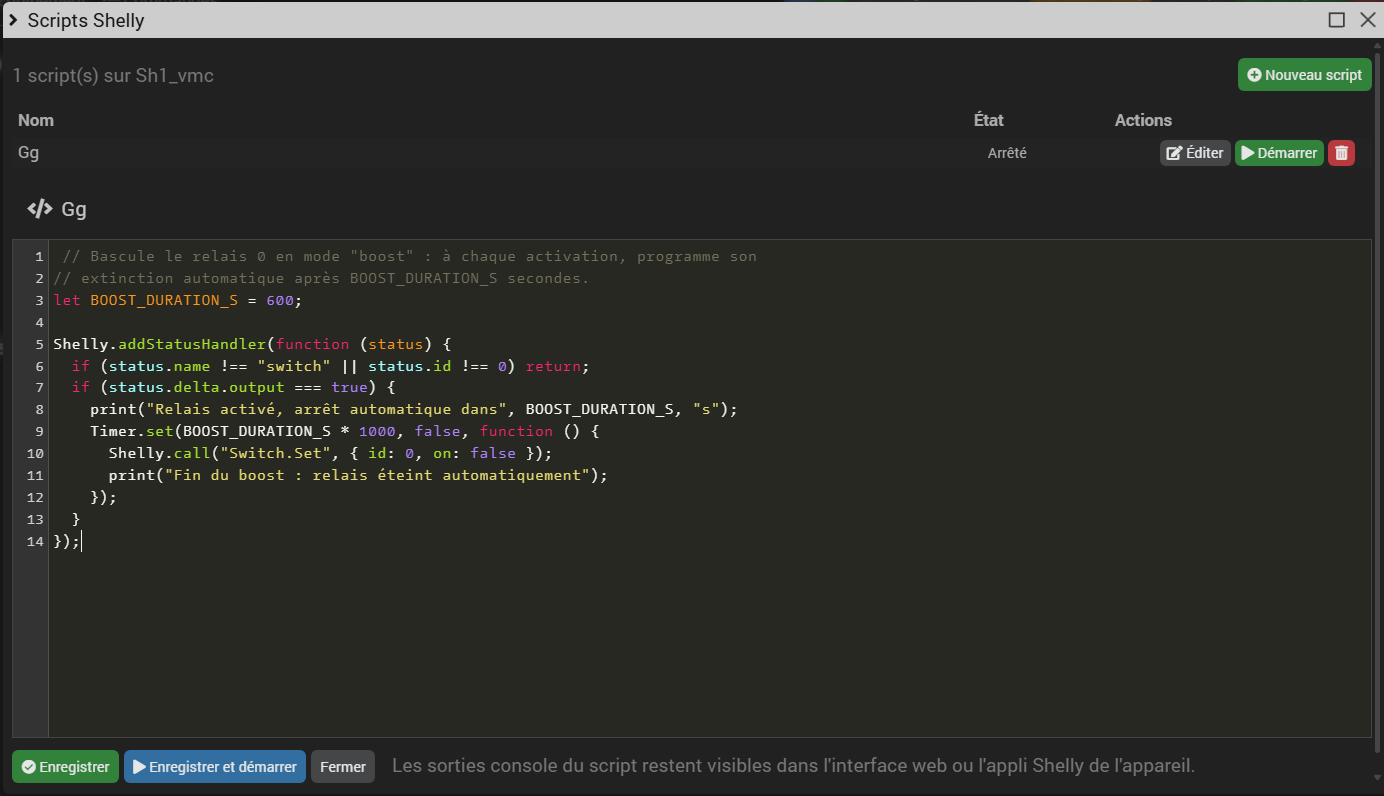Click the code icon beside Gg heading
The height and width of the screenshot is (796, 1384).
(40, 209)
